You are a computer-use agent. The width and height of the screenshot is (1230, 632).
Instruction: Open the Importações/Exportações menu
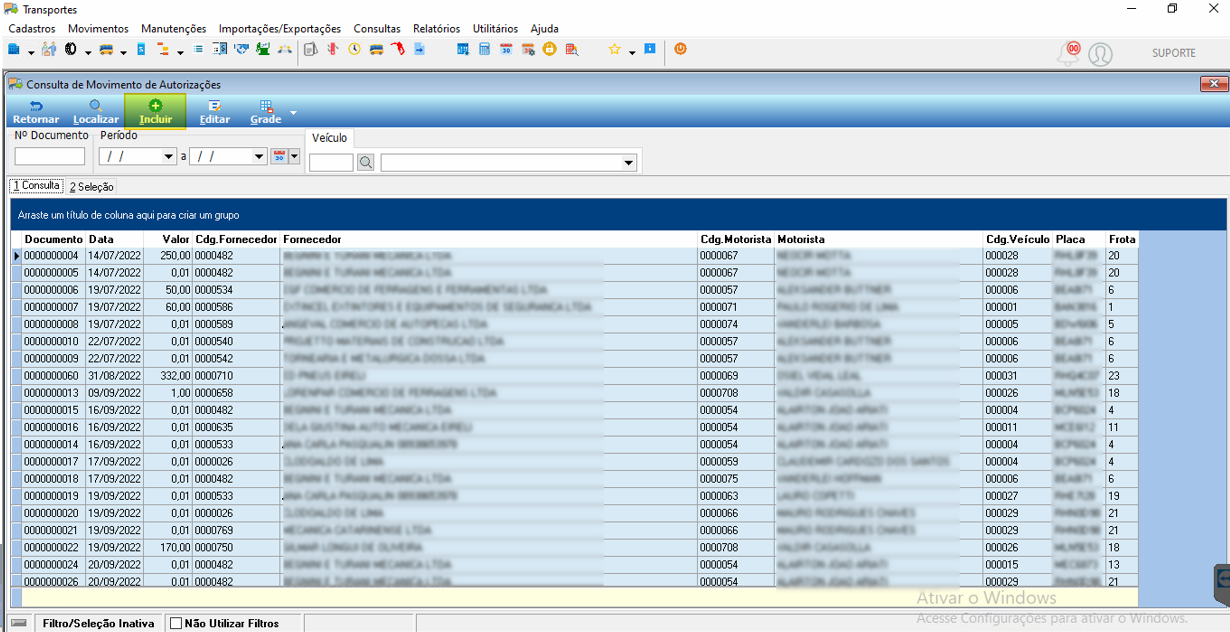pyautogui.click(x=280, y=29)
